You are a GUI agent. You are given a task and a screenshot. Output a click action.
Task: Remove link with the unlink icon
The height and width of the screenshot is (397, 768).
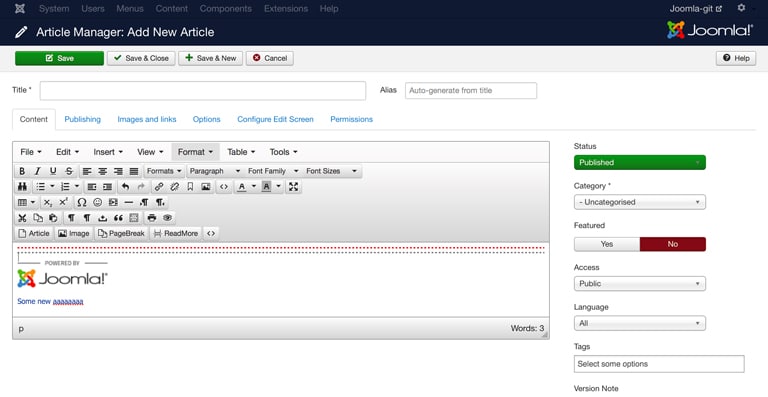(x=174, y=187)
